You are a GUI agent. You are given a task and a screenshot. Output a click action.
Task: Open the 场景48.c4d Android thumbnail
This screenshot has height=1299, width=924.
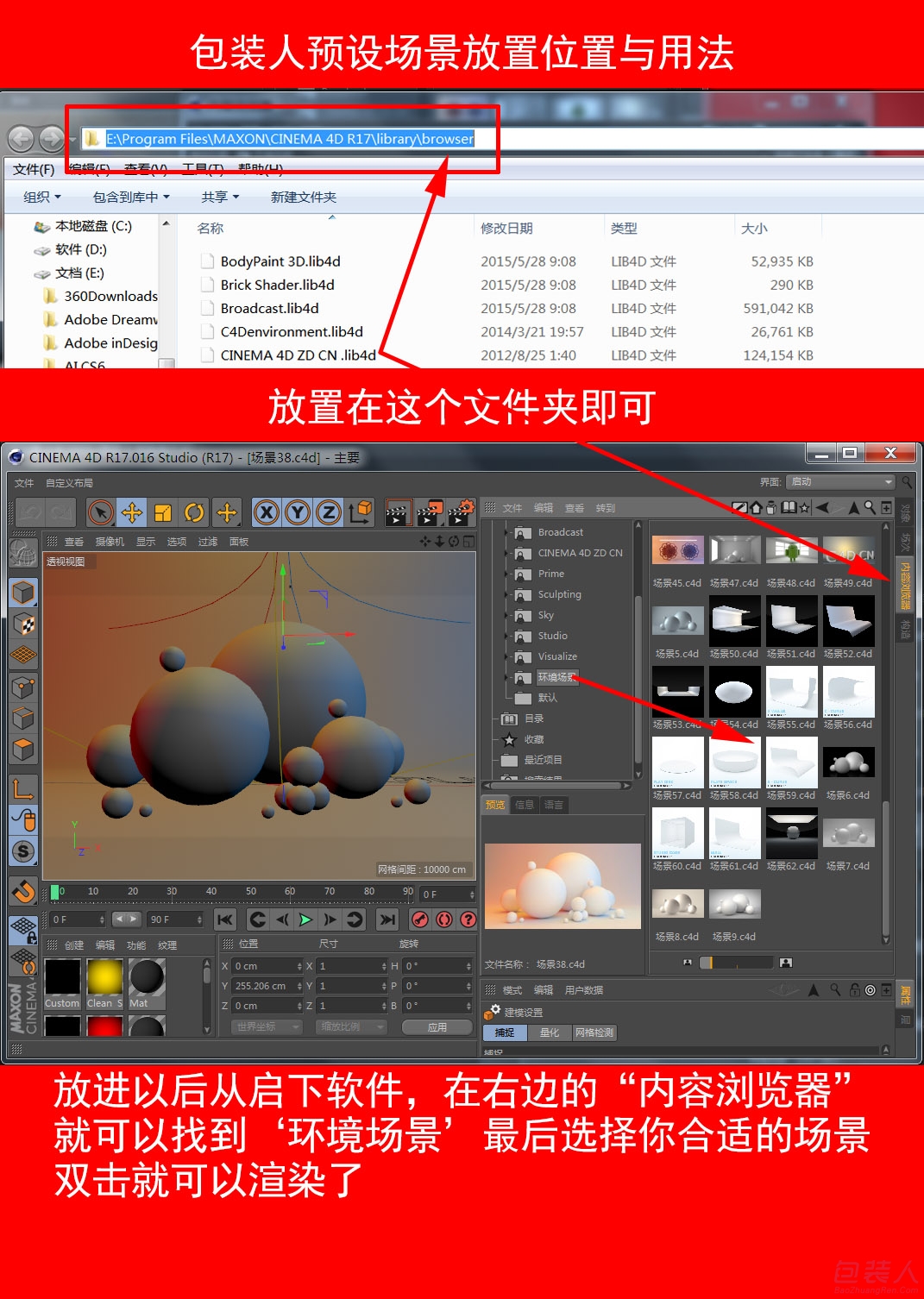pyautogui.click(x=791, y=549)
